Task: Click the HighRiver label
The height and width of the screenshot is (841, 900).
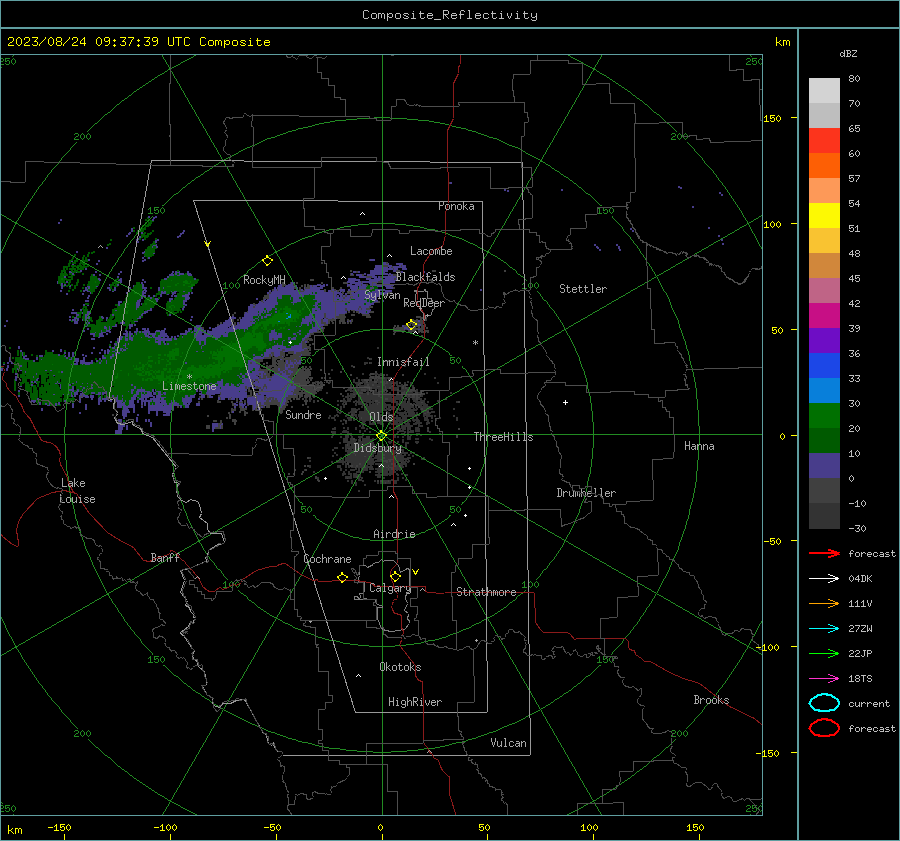Action: 415,702
